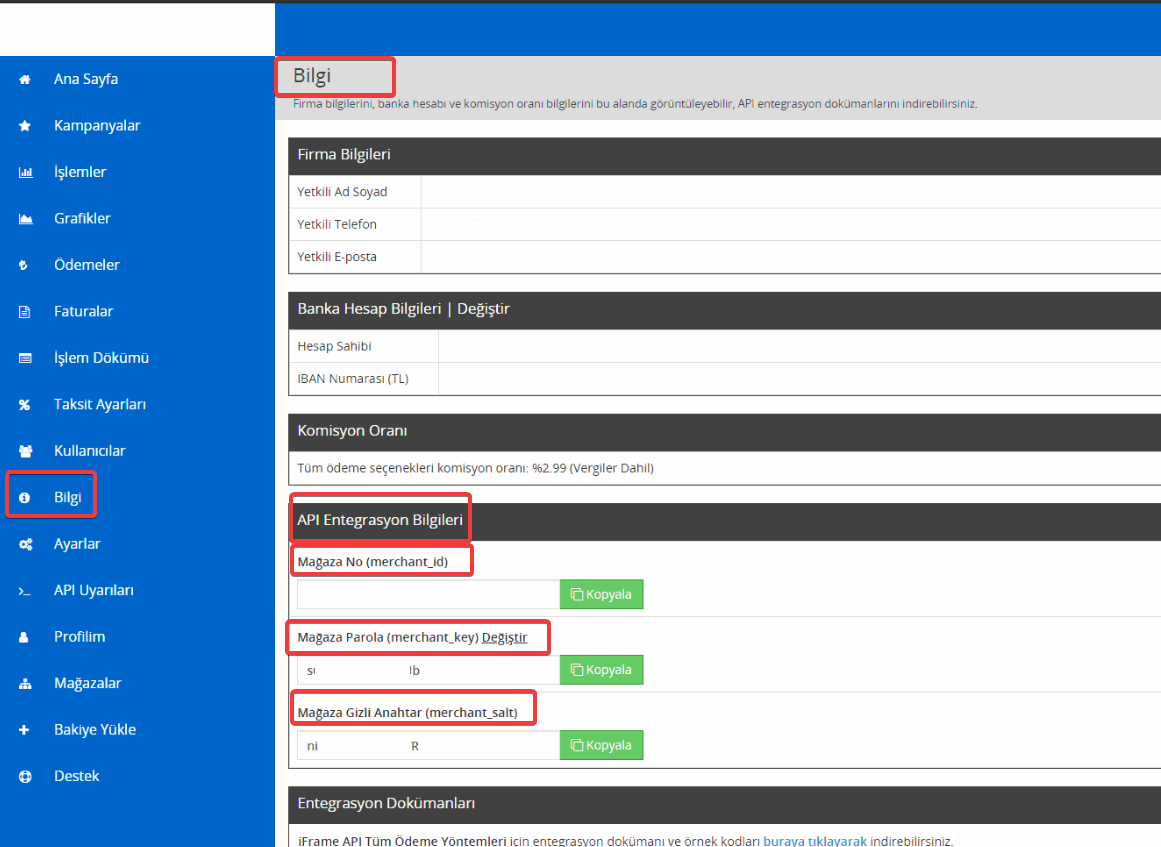
Task: Click the document icon beside Faturalar
Action: 24,312
